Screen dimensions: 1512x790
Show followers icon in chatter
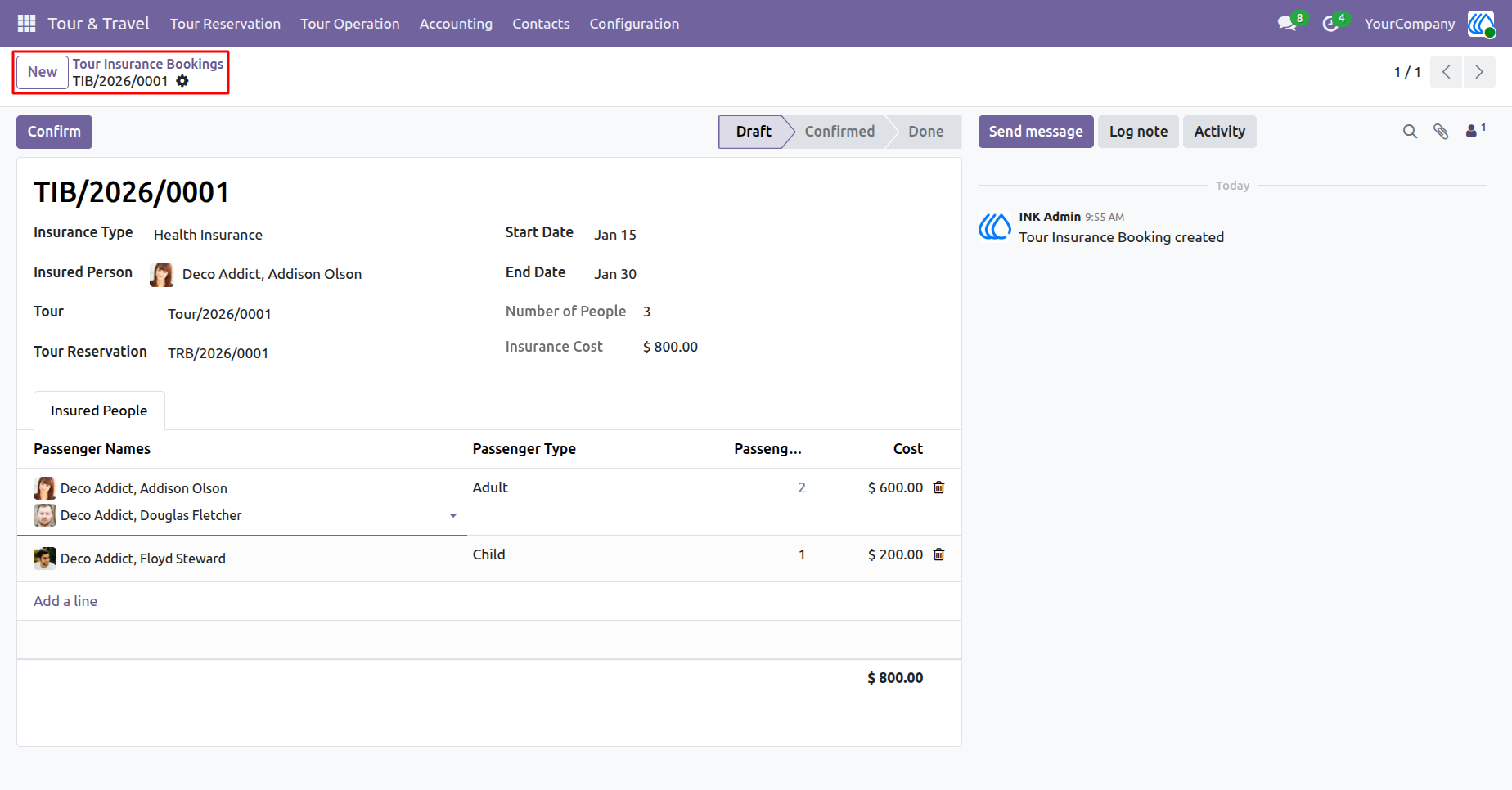[x=1475, y=131]
